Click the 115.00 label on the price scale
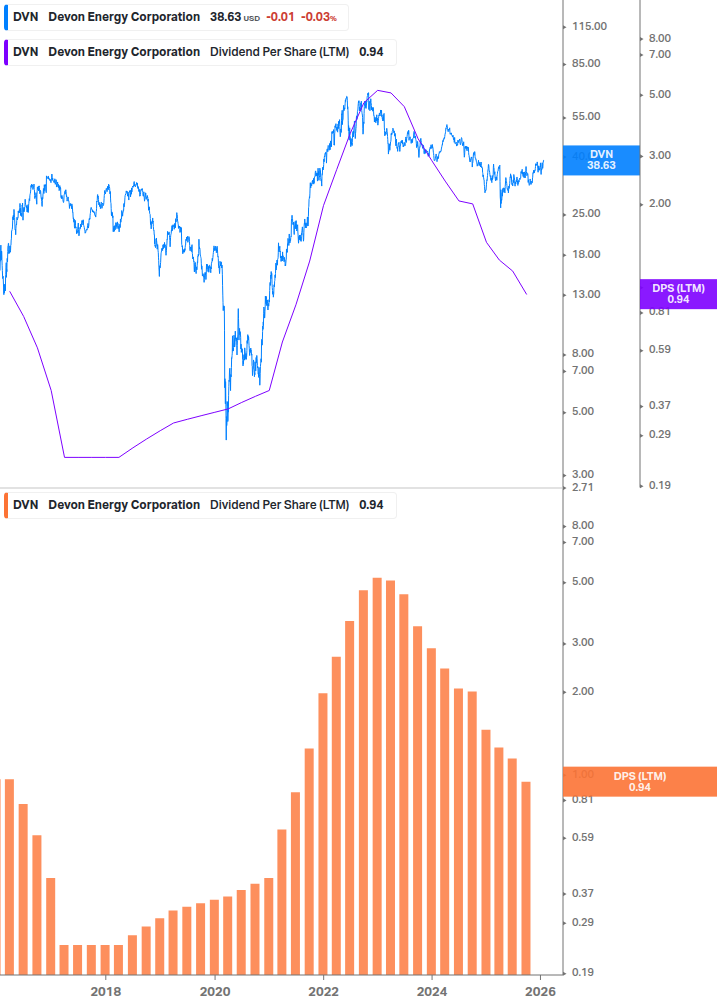The width and height of the screenshot is (717, 1005). coord(587,27)
